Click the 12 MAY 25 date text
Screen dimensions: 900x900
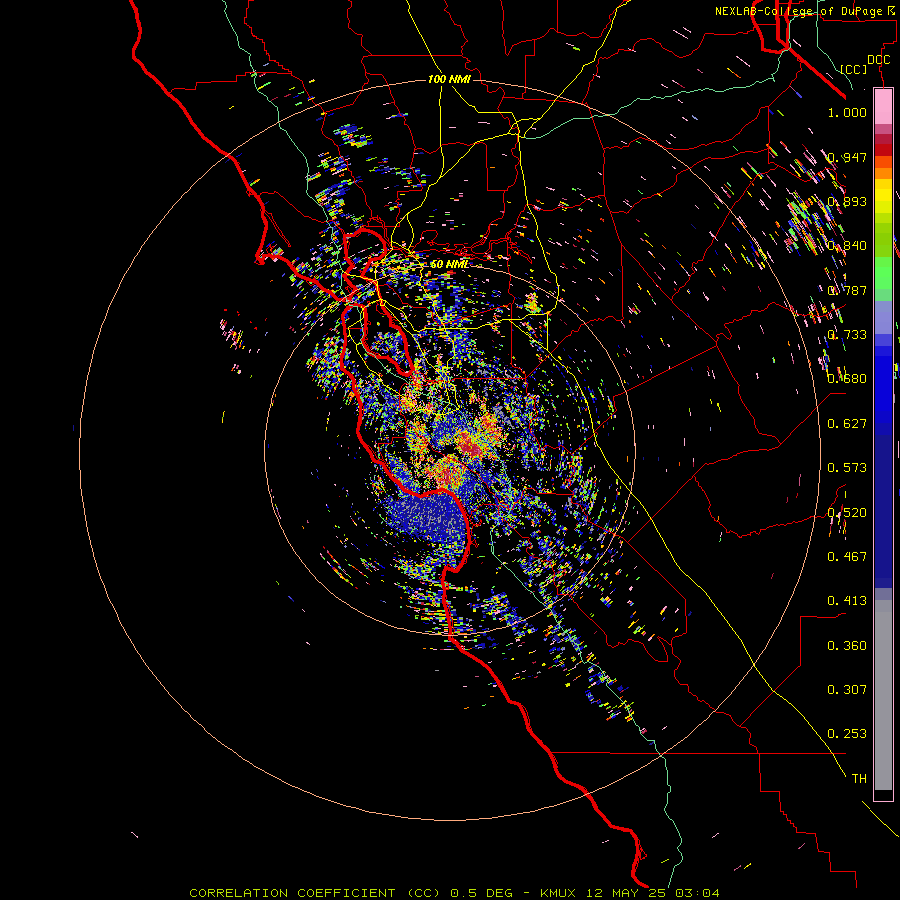pos(626,893)
